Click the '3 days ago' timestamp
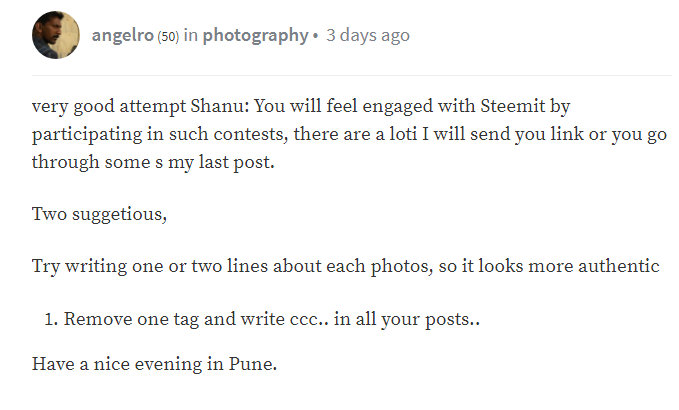The height and width of the screenshot is (410, 679). 368,35
